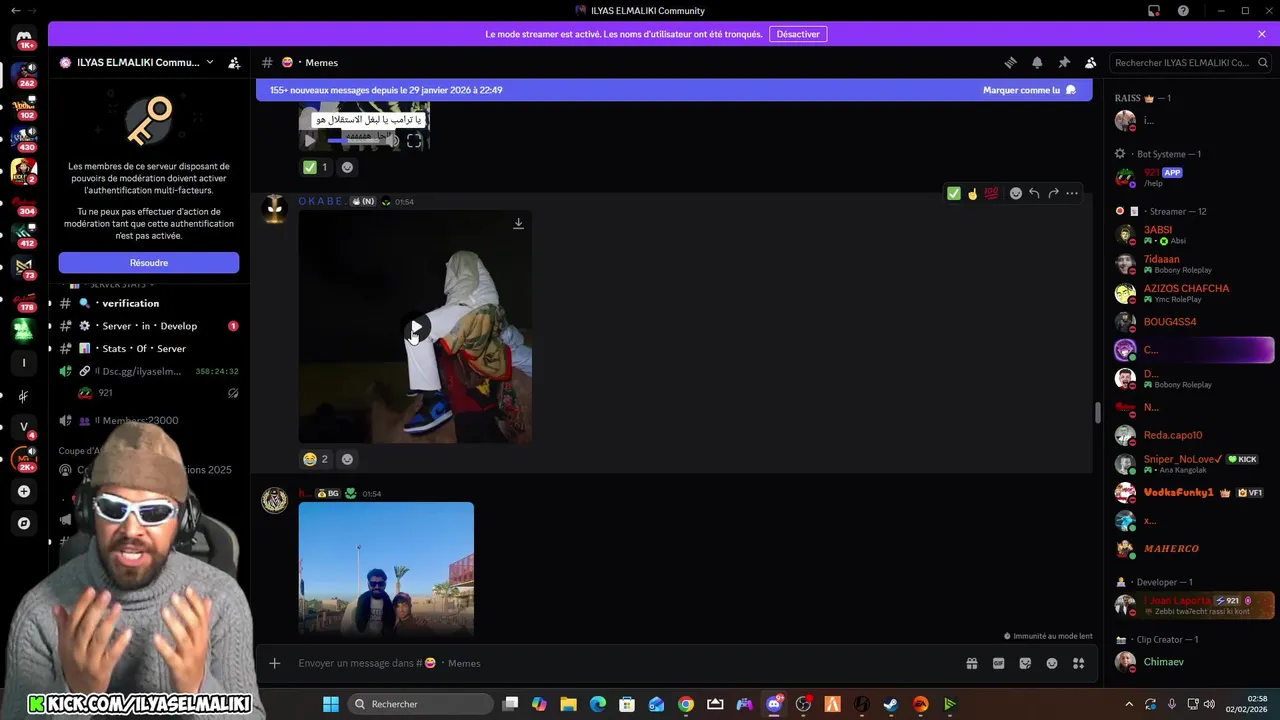Forward the OKABE message
The height and width of the screenshot is (720, 1280).
1053,193
